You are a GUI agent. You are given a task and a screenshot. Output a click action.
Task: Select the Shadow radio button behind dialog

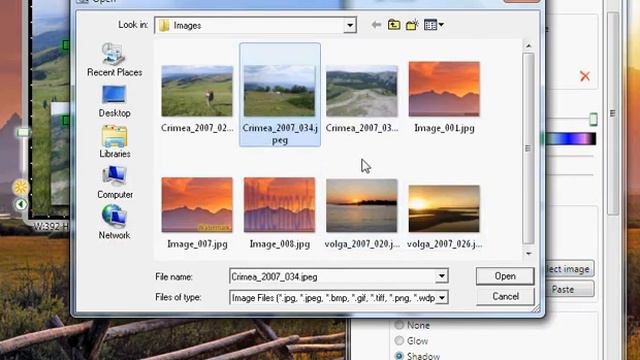point(399,356)
